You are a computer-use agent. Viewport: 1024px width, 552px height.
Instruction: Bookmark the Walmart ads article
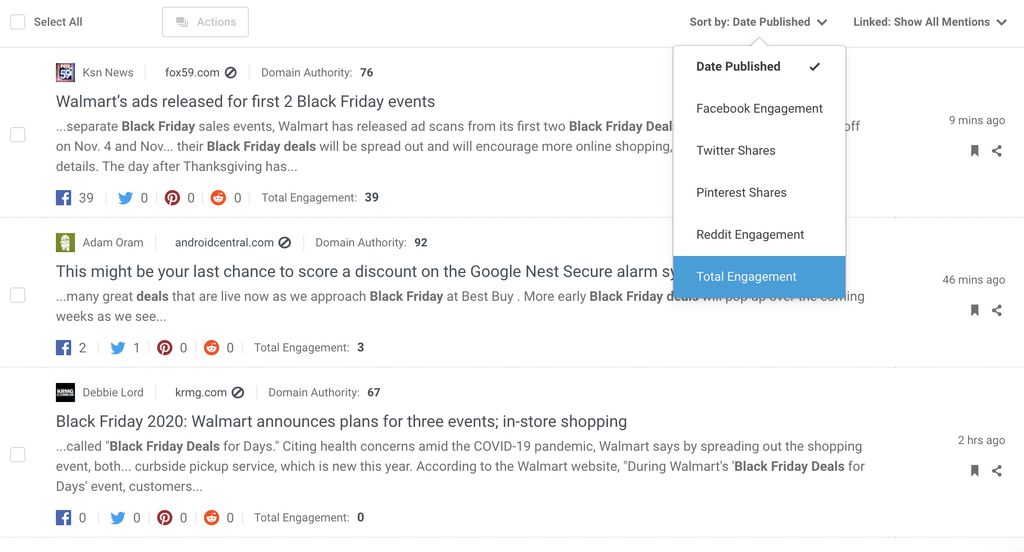[975, 151]
